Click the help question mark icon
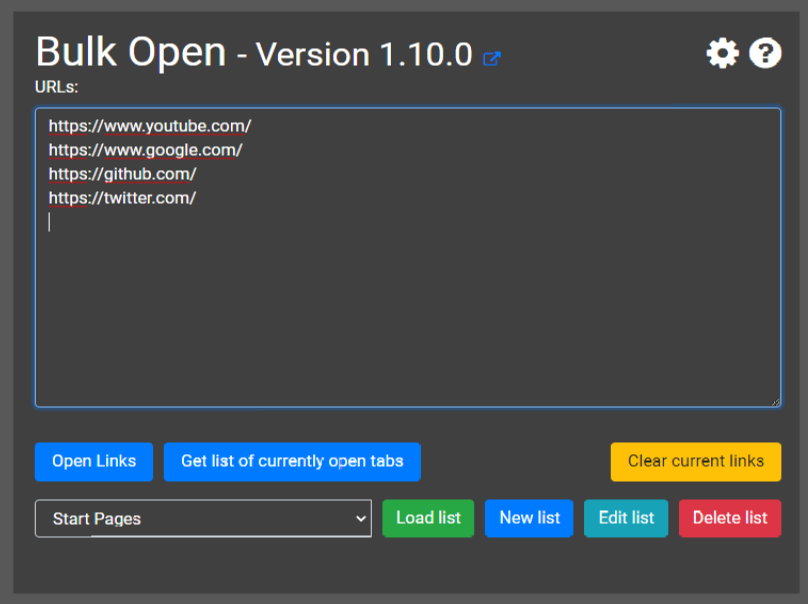The width and height of the screenshot is (808, 604). [765, 53]
